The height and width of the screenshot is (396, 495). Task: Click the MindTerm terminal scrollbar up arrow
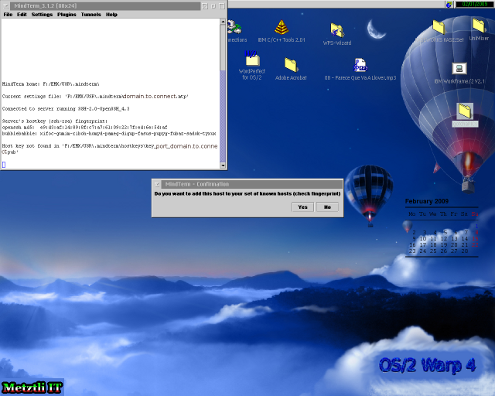(x=223, y=22)
